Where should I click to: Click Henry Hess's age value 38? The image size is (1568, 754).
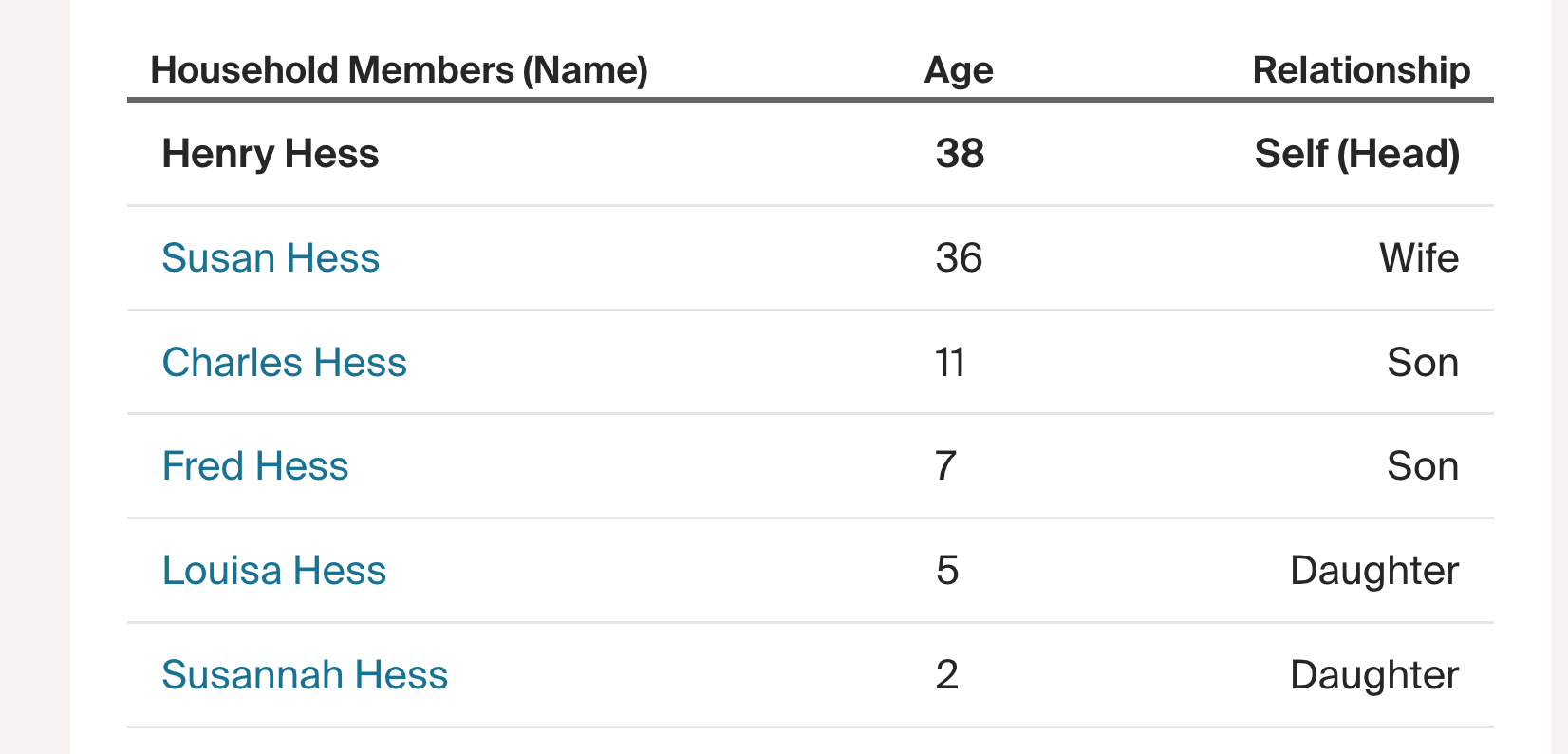(960, 154)
